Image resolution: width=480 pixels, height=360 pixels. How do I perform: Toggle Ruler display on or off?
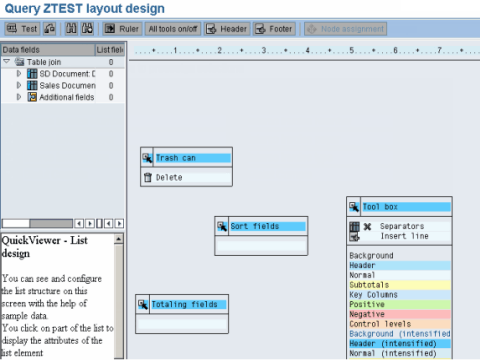click(122, 29)
